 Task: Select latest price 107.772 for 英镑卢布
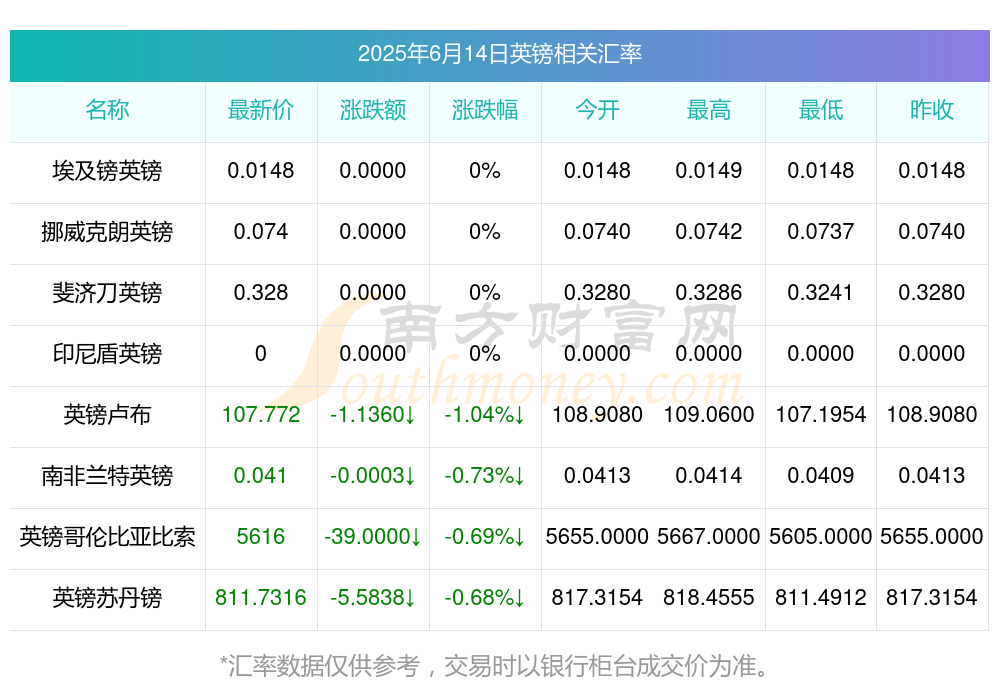[x=261, y=415]
